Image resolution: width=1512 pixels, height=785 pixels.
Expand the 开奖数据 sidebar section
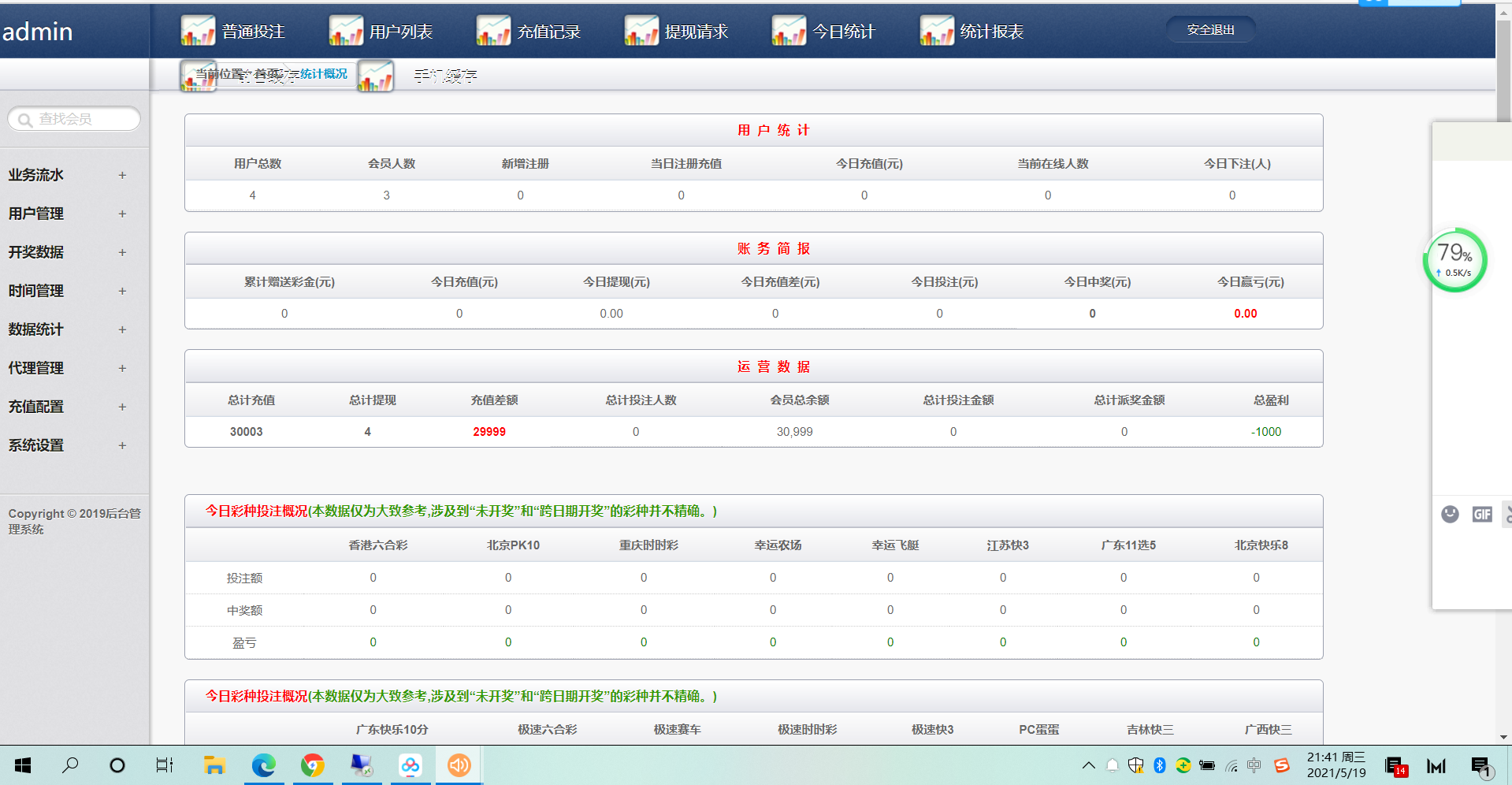(122, 252)
